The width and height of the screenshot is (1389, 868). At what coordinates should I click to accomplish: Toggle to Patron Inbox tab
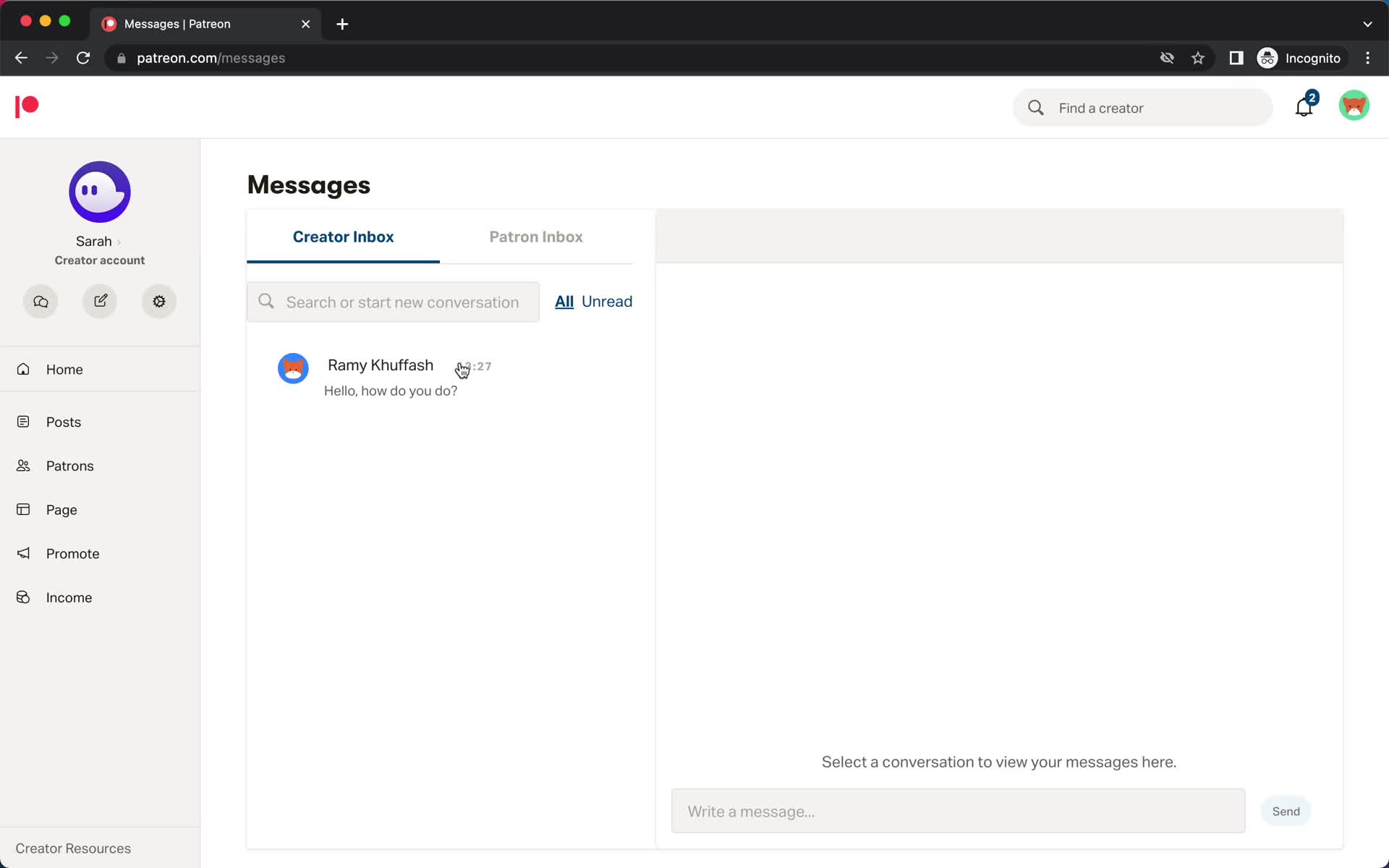coord(536,236)
